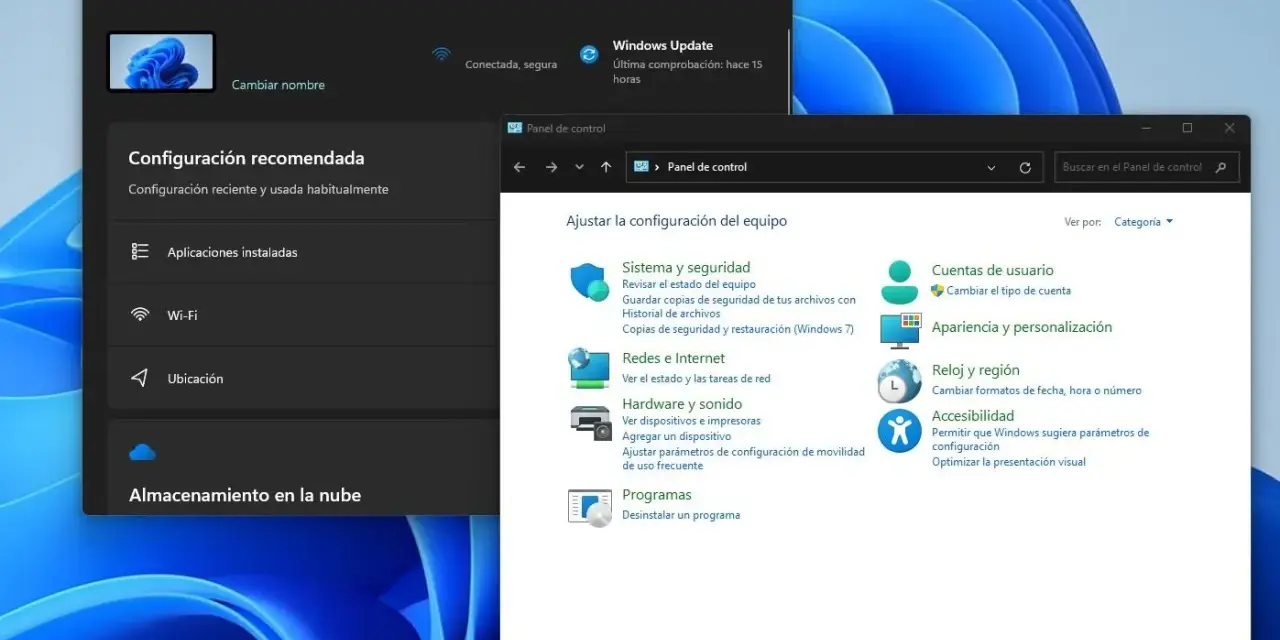Viewport: 1280px width, 640px height.
Task: Click the Cuentas de usuario person icon
Action: pyautogui.click(x=899, y=282)
